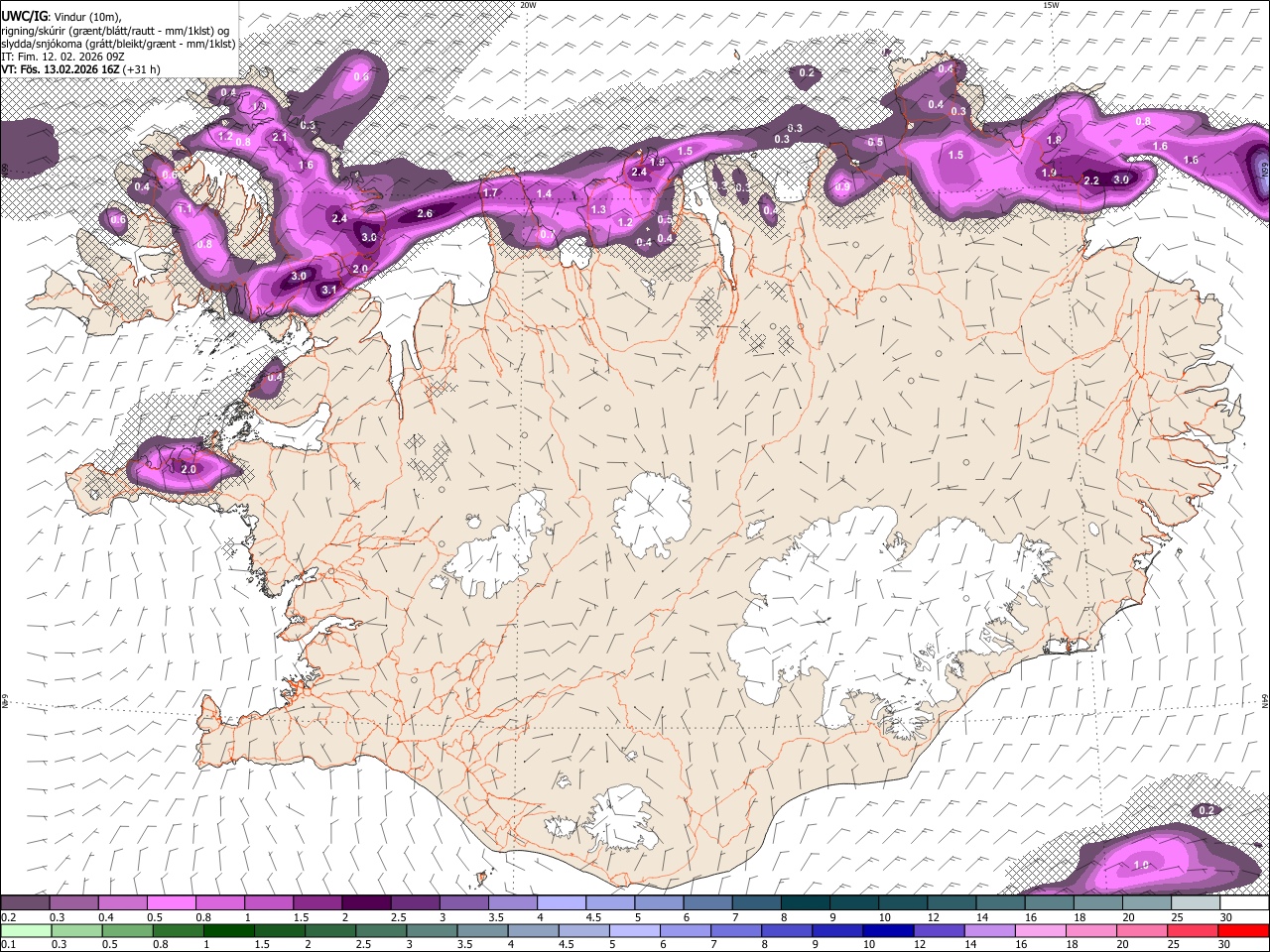Click the "3.1" precipitation value label

pyautogui.click(x=330, y=290)
